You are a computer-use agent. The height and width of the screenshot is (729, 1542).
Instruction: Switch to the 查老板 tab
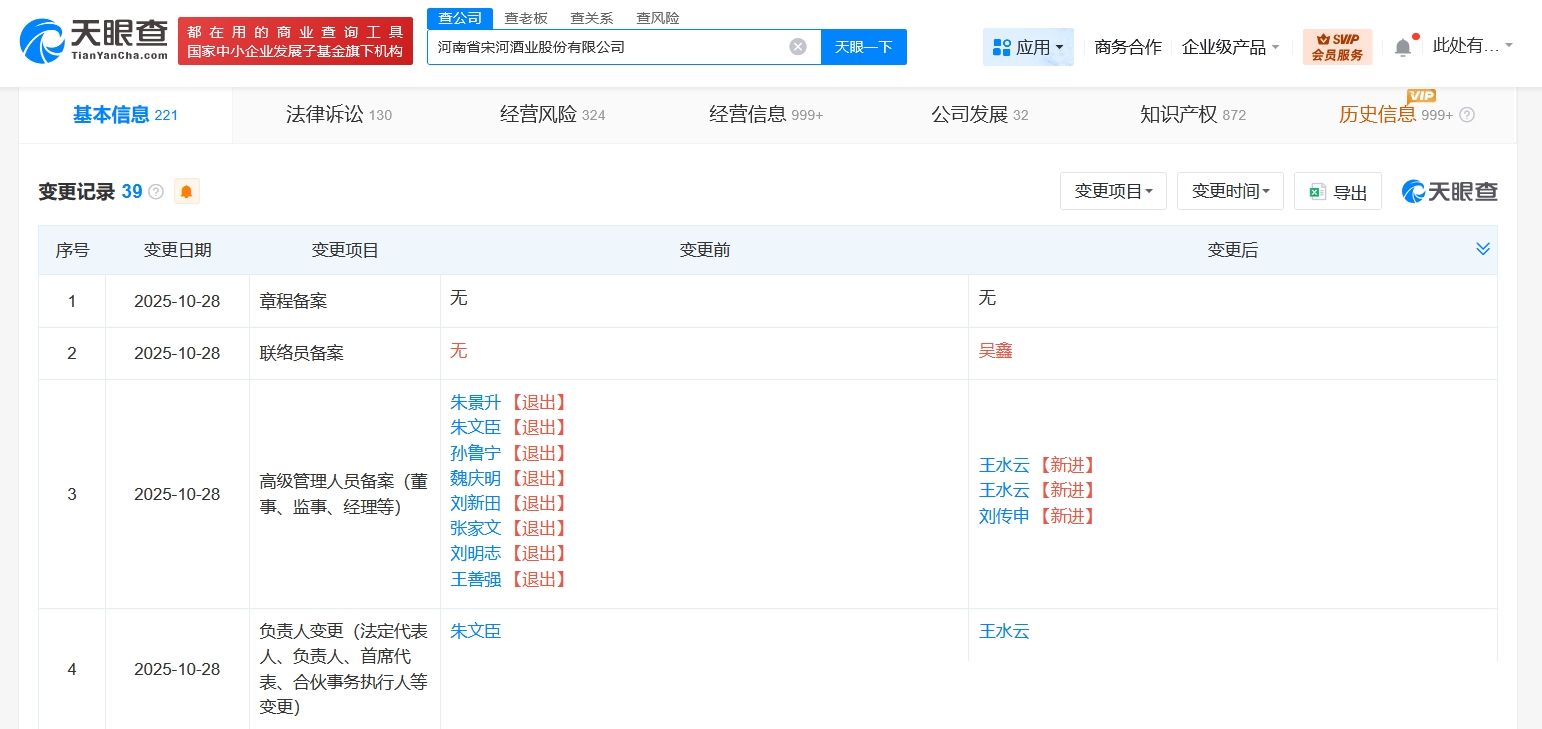(527, 17)
